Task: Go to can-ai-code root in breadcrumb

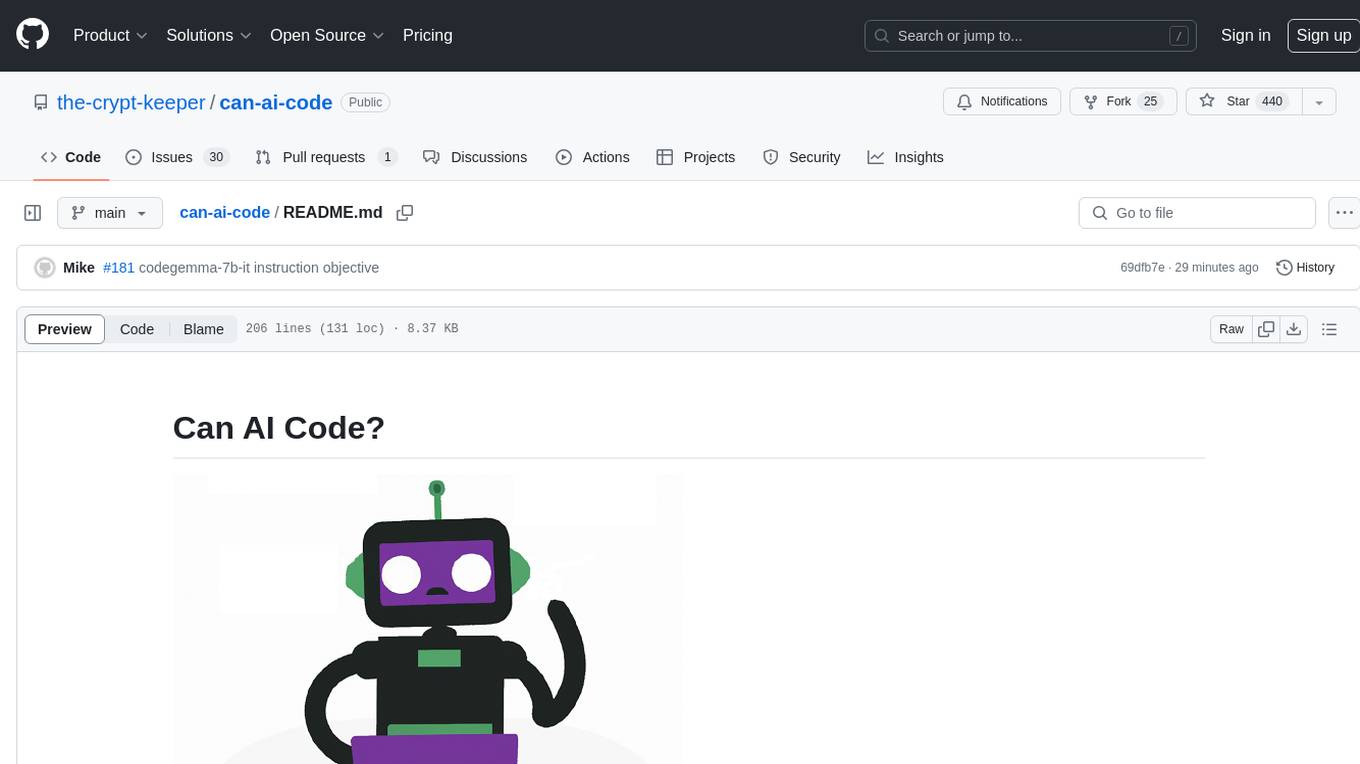Action: click(225, 212)
